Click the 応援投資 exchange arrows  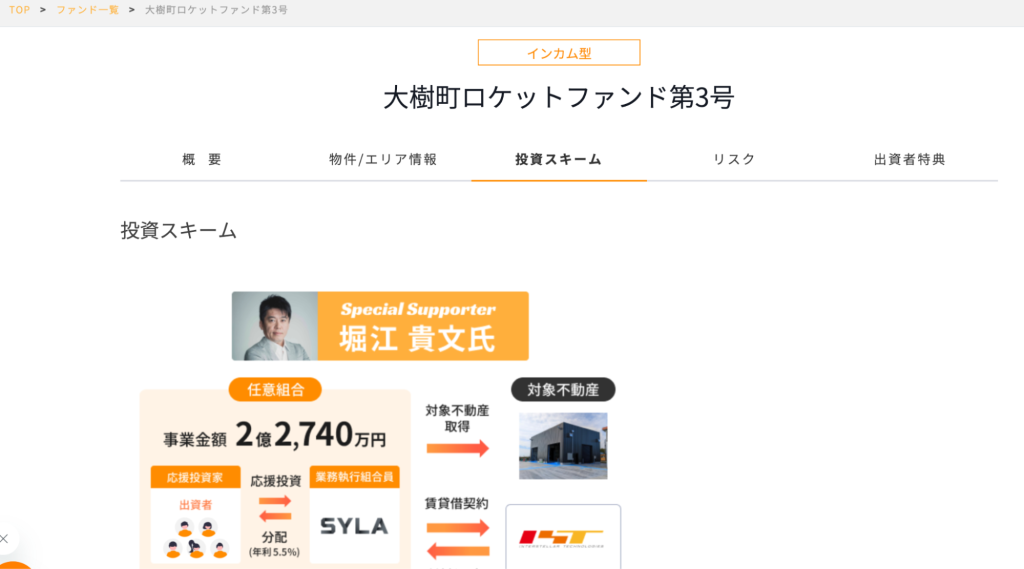coord(275,509)
